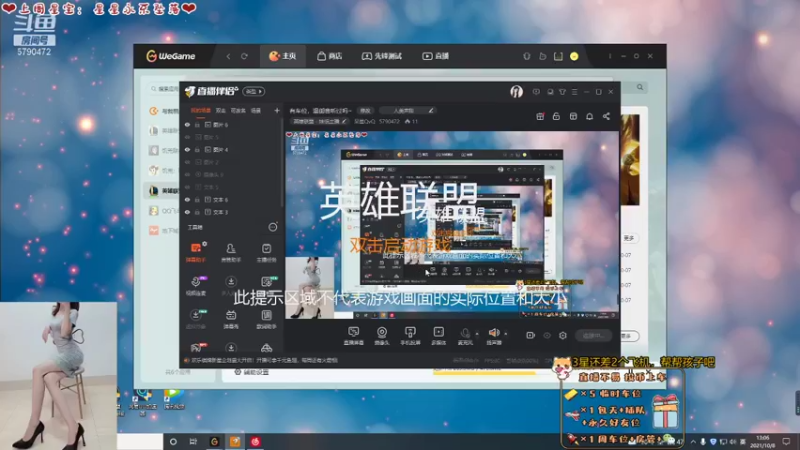
Task: Open stream settings gear
Action: [563, 335]
